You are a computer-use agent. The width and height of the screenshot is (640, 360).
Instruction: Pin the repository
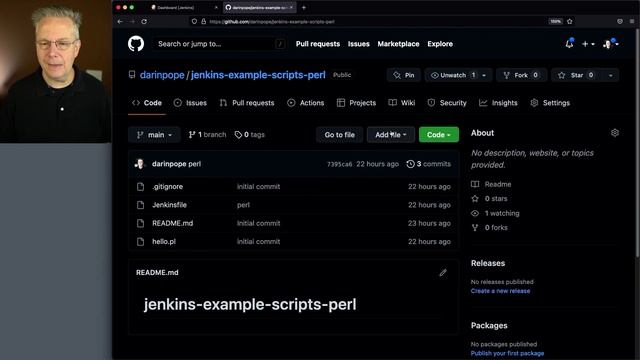coord(404,75)
